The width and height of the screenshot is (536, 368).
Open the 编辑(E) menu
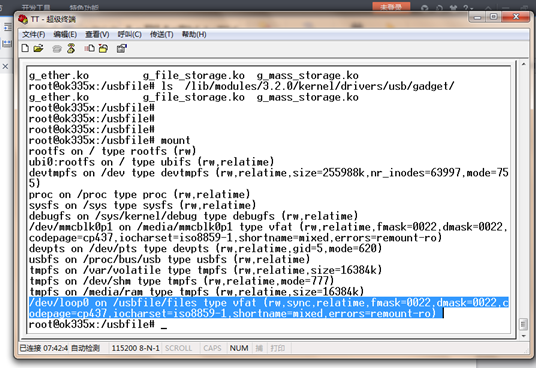65,35
